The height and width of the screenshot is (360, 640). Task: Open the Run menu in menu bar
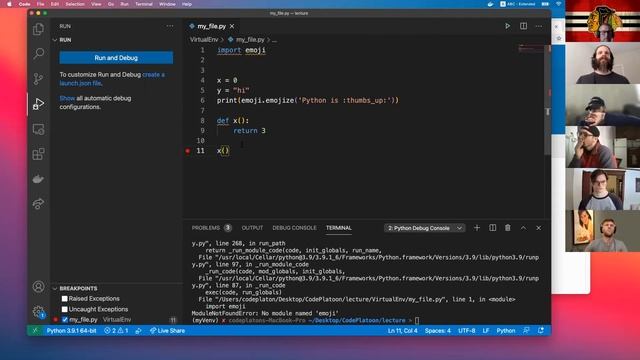pyautogui.click(x=124, y=4)
